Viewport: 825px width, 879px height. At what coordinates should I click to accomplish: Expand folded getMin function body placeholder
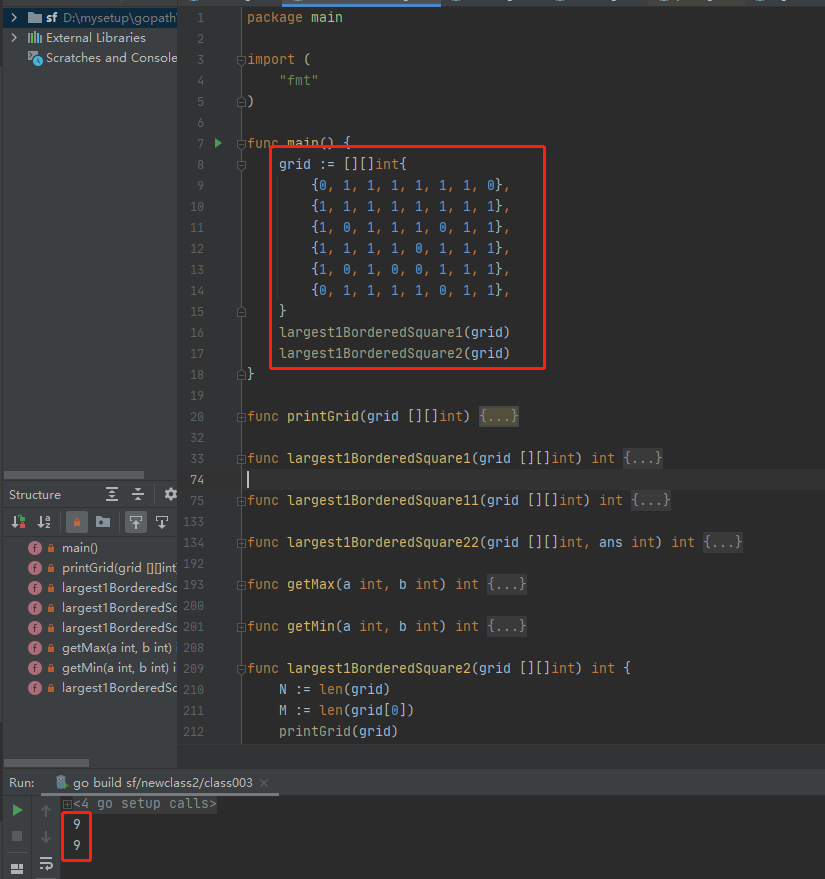(507, 626)
